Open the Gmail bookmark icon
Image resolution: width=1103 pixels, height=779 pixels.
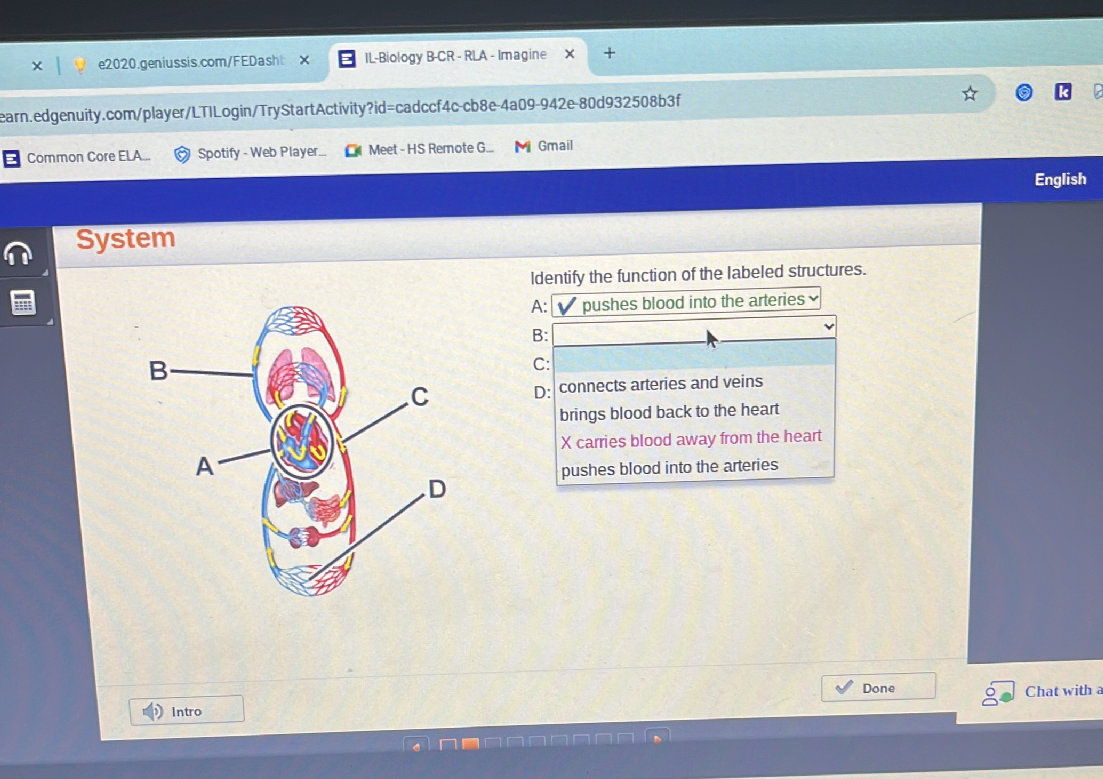[x=523, y=146]
